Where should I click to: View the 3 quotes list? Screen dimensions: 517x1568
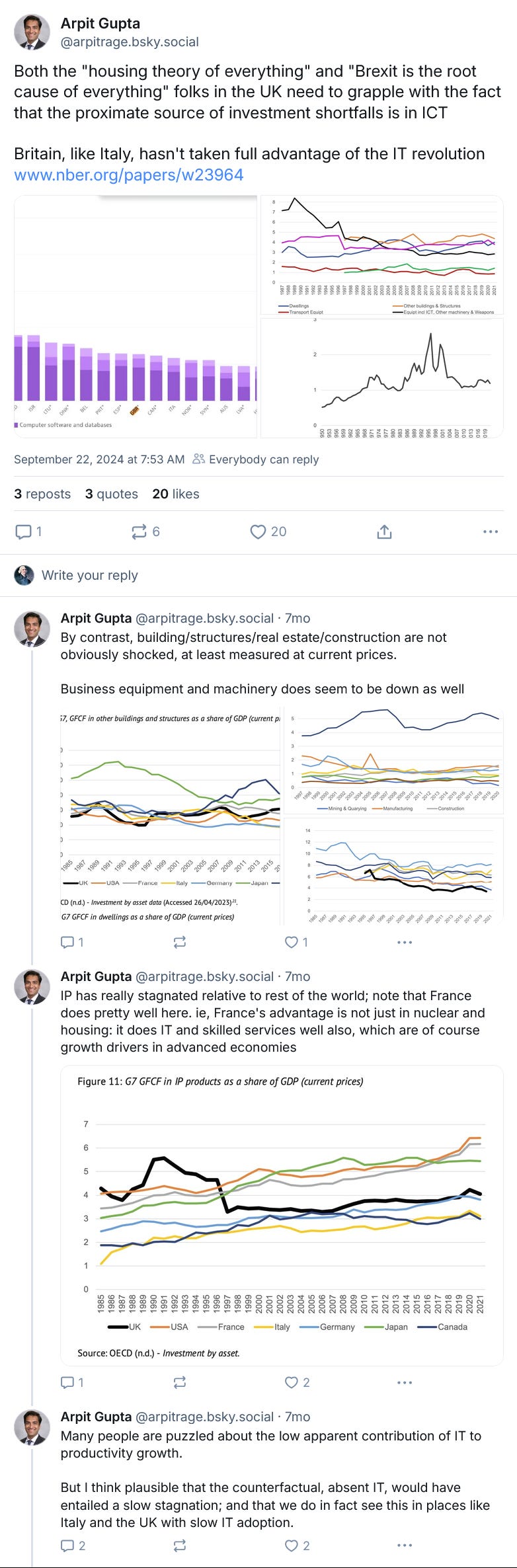tap(112, 494)
